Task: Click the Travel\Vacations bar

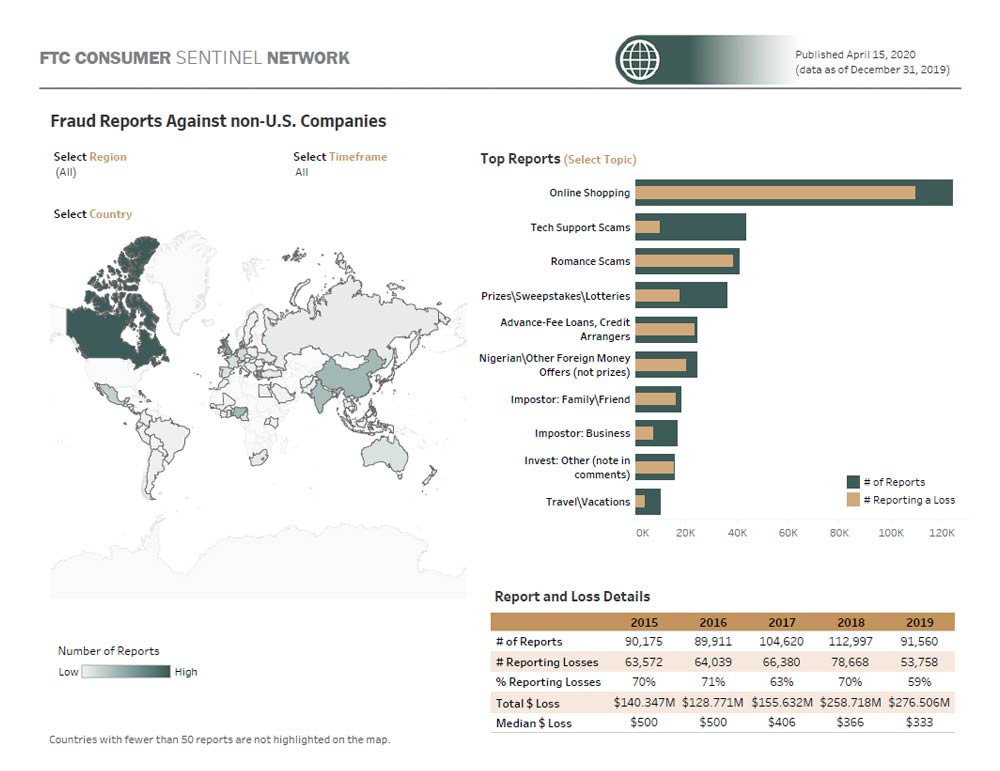Action: click(650, 501)
